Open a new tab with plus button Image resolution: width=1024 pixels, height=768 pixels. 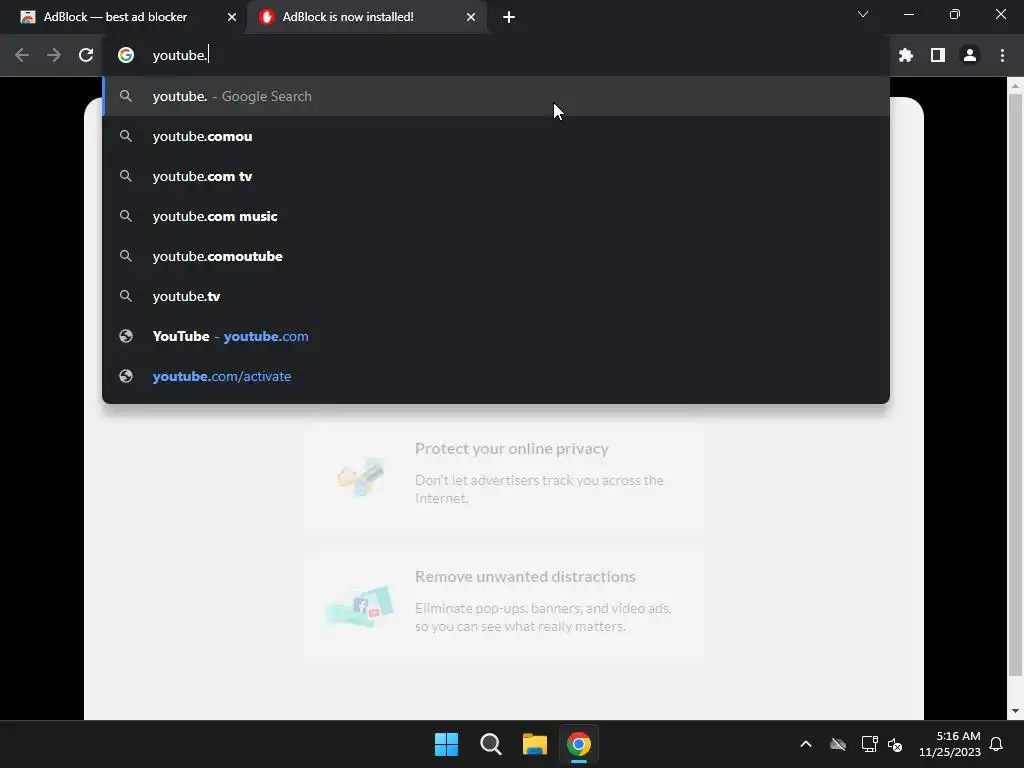(509, 17)
